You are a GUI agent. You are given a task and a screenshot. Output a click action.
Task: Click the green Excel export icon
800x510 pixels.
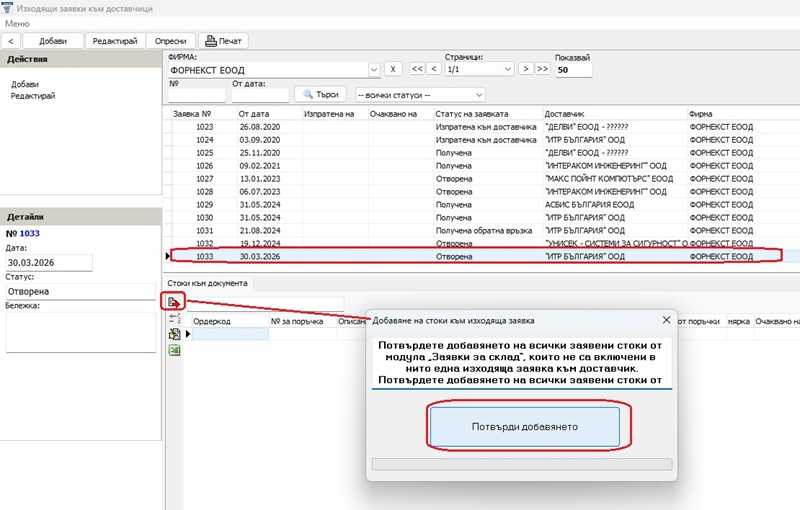173,350
